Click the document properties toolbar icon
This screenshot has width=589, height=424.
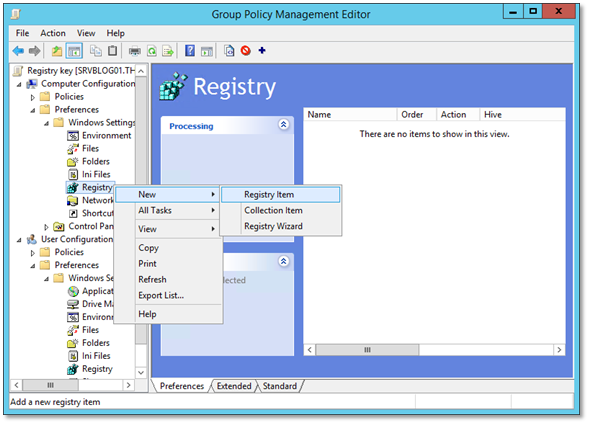229,50
